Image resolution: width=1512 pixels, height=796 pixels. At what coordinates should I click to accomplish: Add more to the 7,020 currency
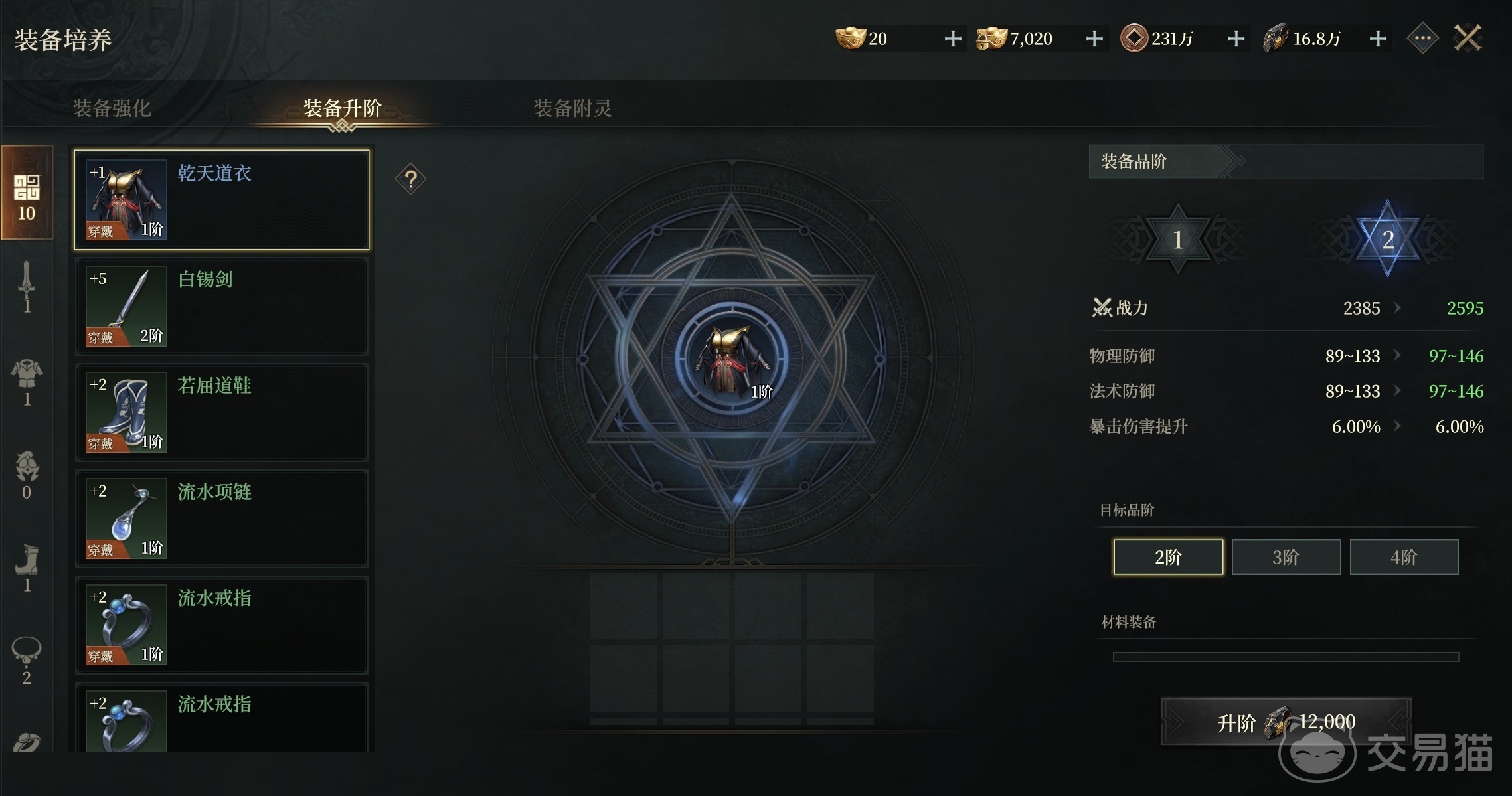pyautogui.click(x=1094, y=39)
